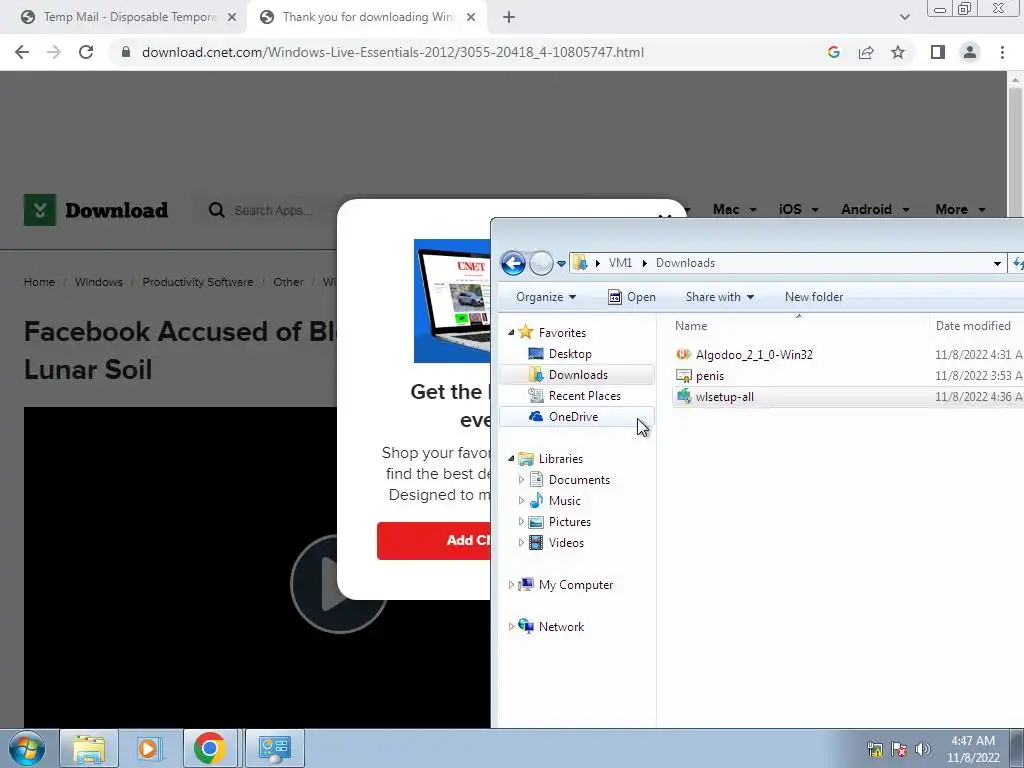Select Desktop under Favorites
The image size is (1024, 768).
click(570, 353)
